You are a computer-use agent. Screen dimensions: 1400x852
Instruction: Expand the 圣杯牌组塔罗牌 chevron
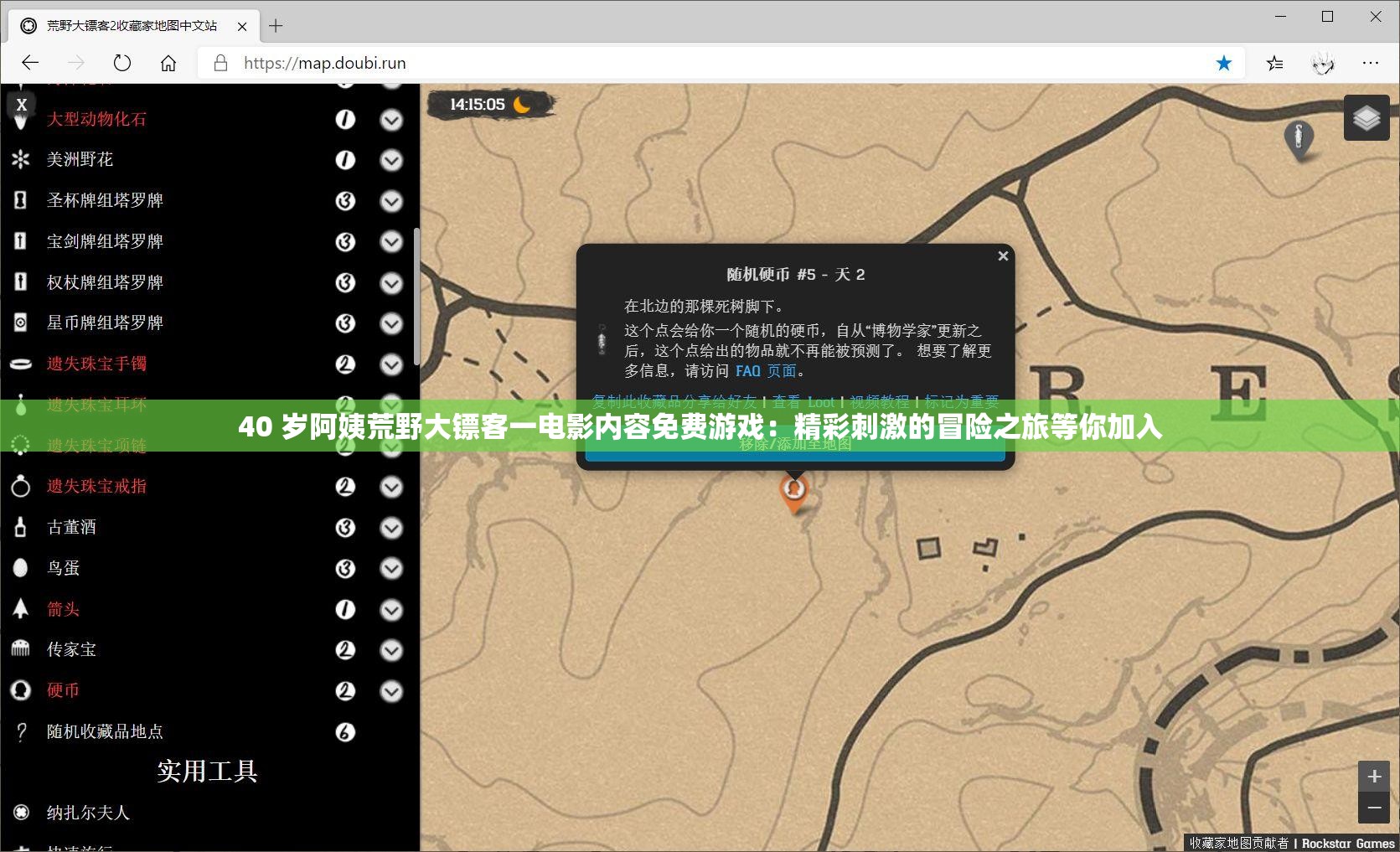click(x=391, y=201)
